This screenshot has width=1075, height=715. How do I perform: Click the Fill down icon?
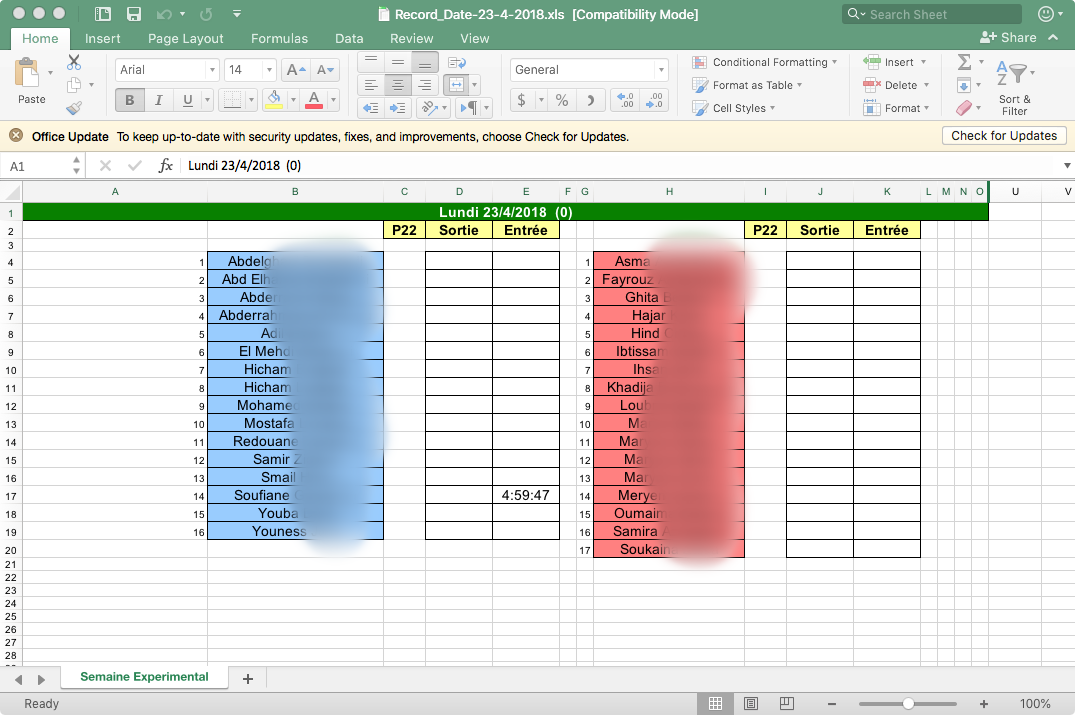pyautogui.click(x=964, y=86)
